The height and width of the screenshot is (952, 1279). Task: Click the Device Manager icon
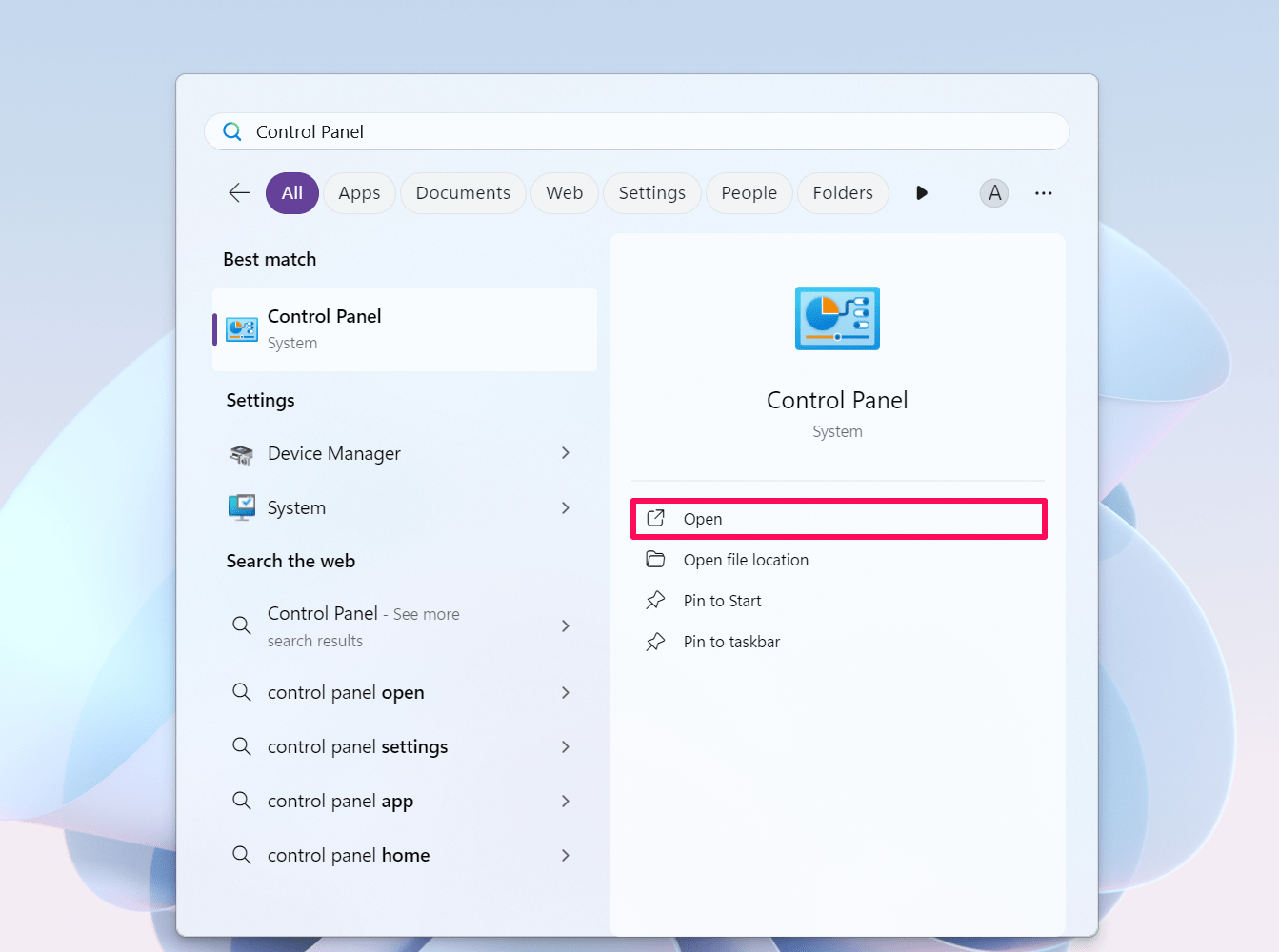coord(242,454)
